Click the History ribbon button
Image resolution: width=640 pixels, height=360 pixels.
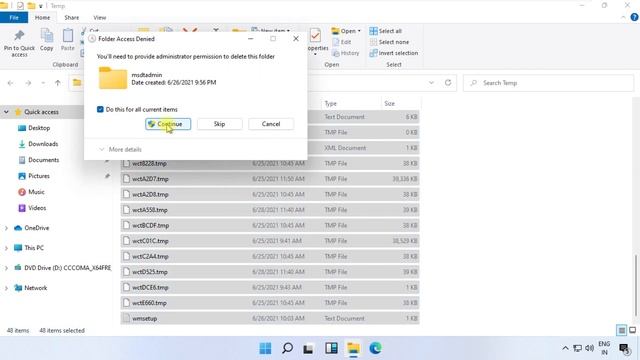tap(346, 53)
